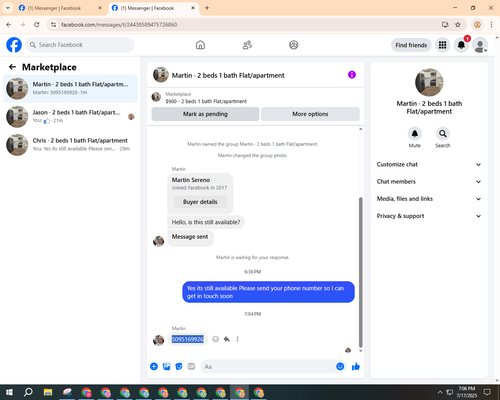Open File Explorer from taskbar
The width and height of the screenshot is (500, 400).
coord(48,392)
